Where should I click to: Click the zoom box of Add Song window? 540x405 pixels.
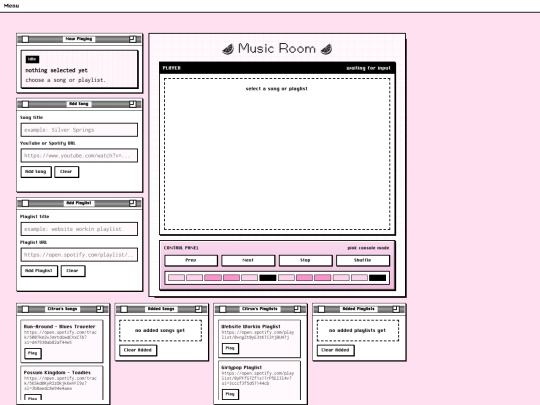coord(133,104)
